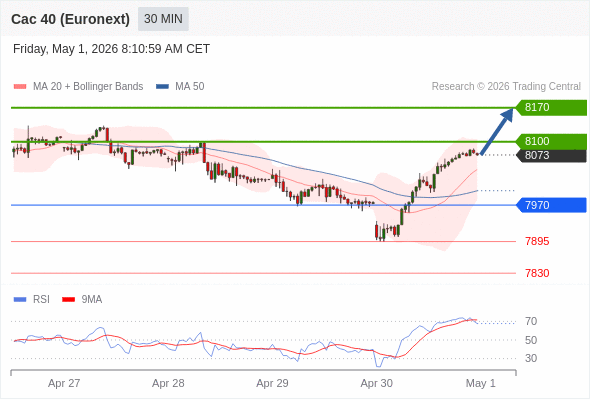590x400 pixels.
Task: Click the 7895 red support level
Action: [x=537, y=241]
